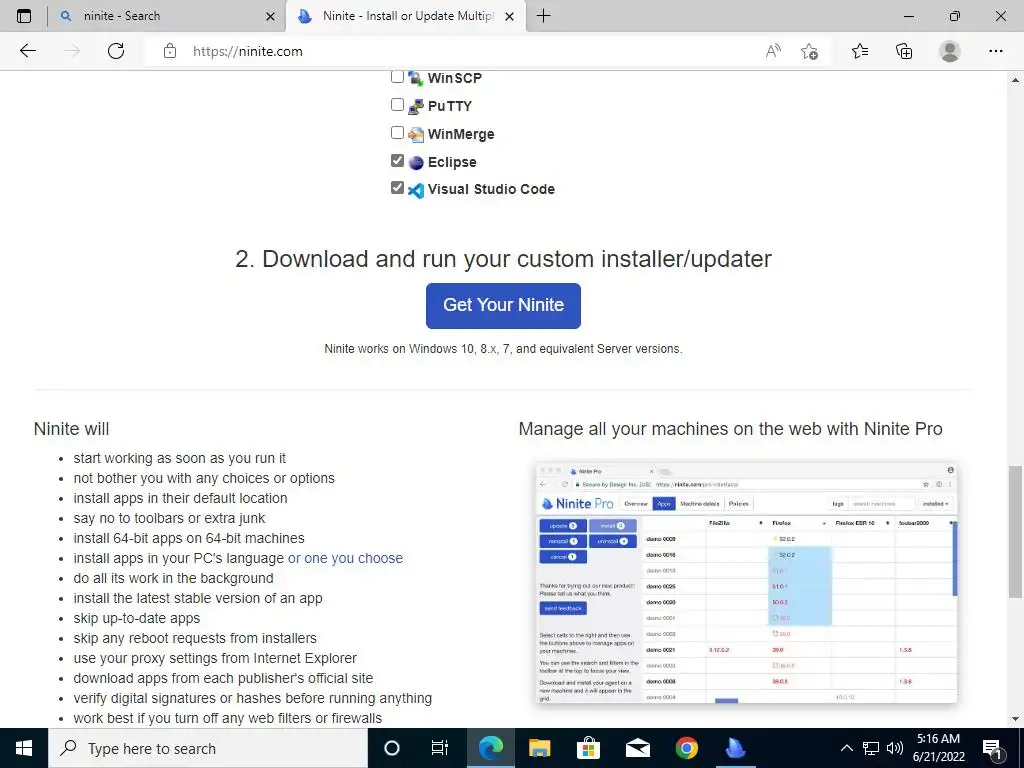Open the taskbar clock and date
The image size is (1024, 768).
pyautogui.click(x=938, y=748)
